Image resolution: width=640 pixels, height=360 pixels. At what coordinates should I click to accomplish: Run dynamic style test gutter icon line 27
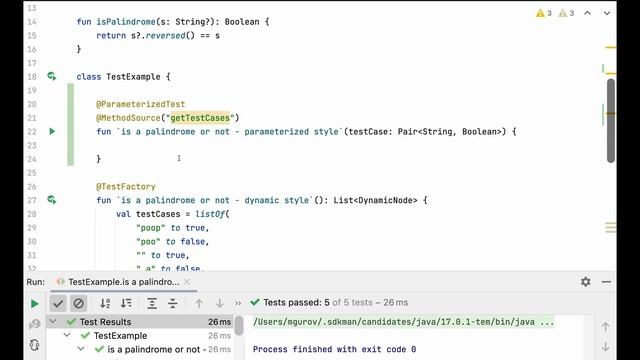[x=52, y=200]
